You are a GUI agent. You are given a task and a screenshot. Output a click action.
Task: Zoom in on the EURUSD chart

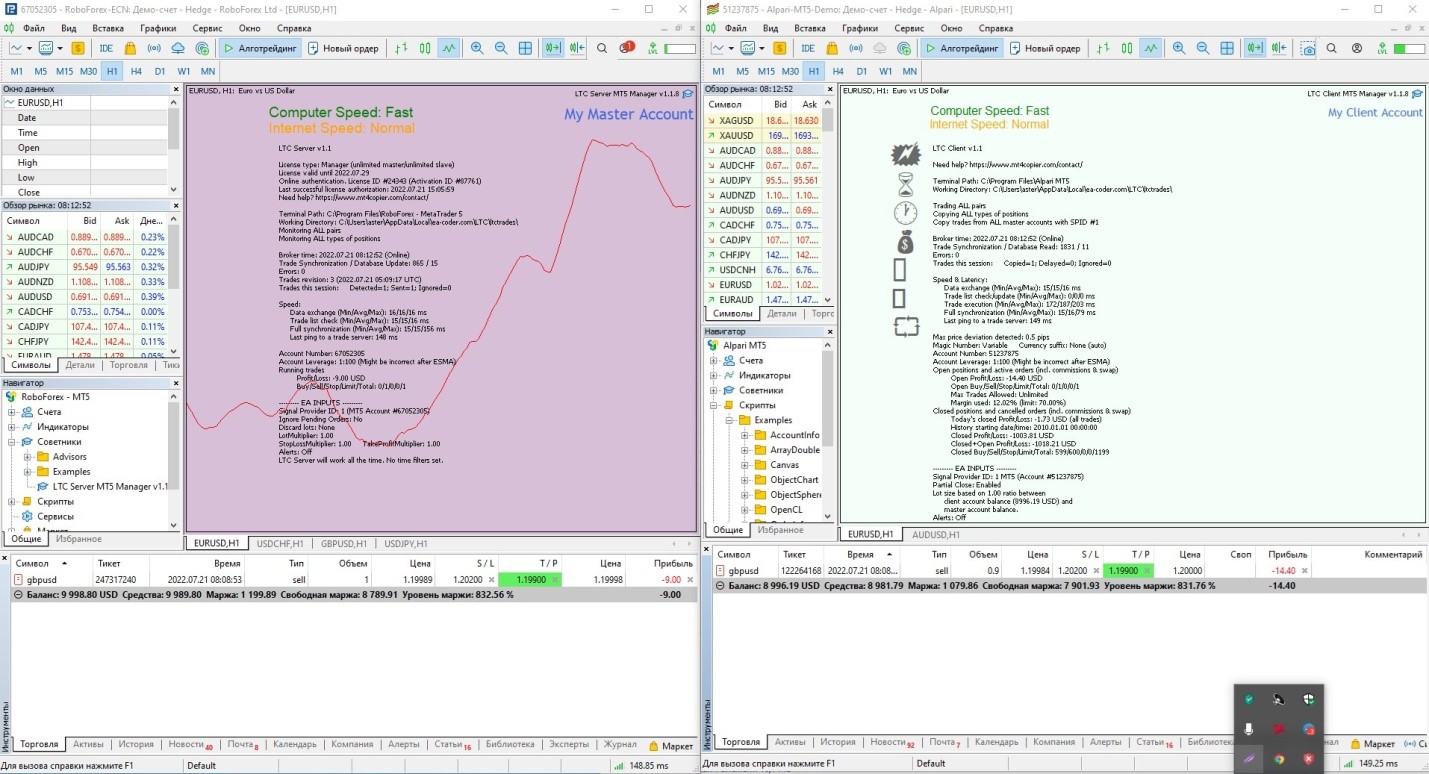tap(476, 47)
